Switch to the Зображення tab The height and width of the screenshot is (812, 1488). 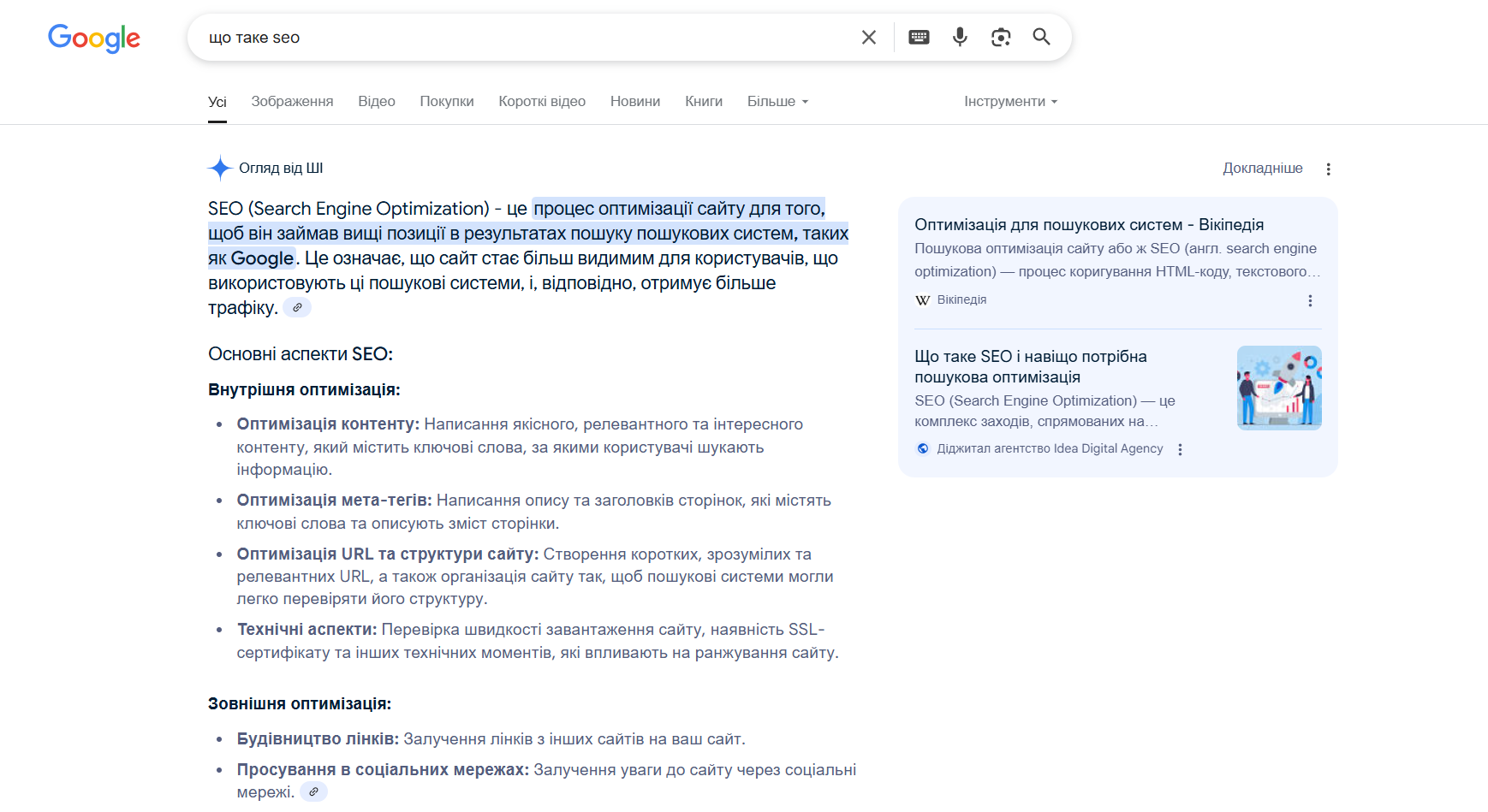click(x=292, y=101)
